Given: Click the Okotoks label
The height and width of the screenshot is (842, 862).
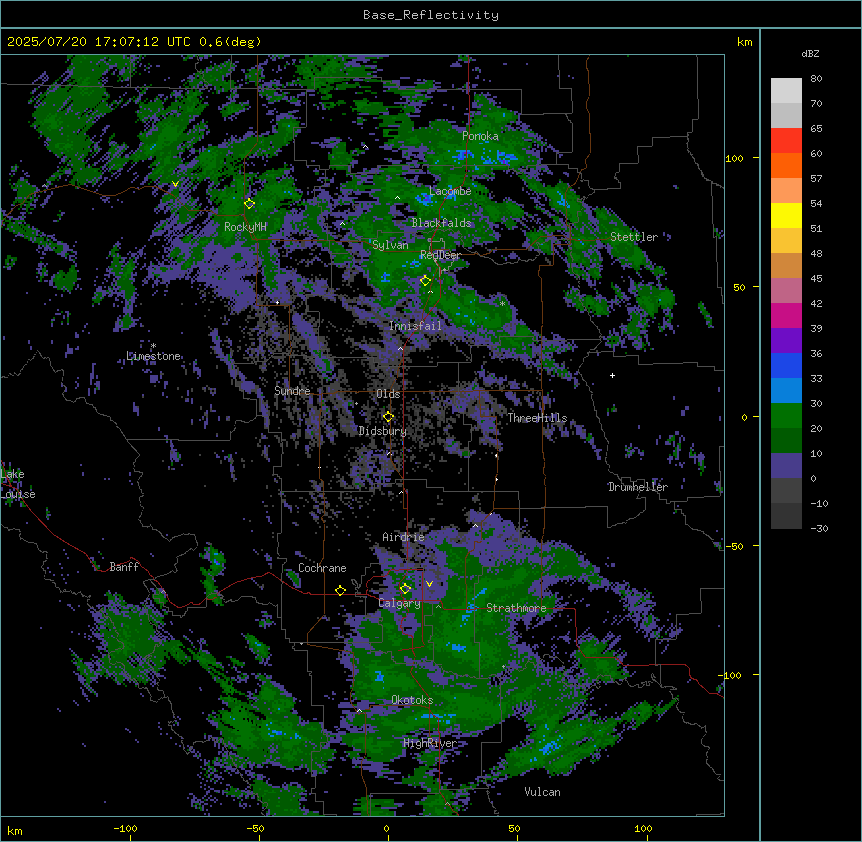Looking at the screenshot, I should point(412,700).
